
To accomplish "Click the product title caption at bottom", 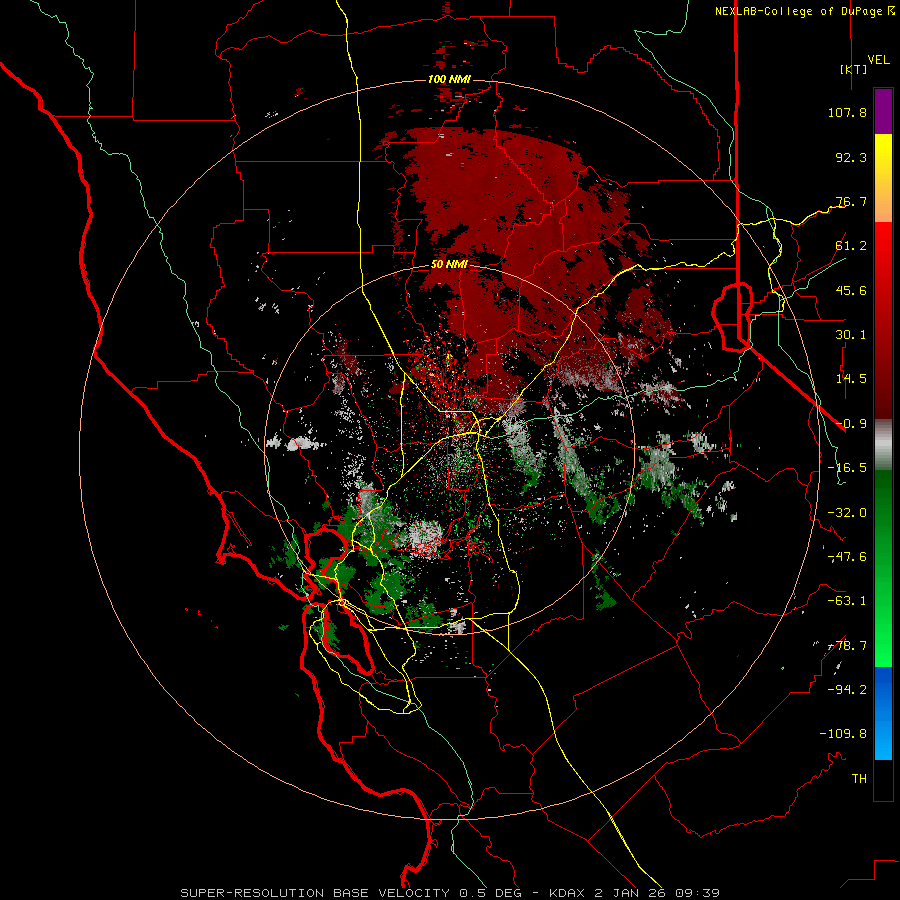I will pyautogui.click(x=450, y=893).
